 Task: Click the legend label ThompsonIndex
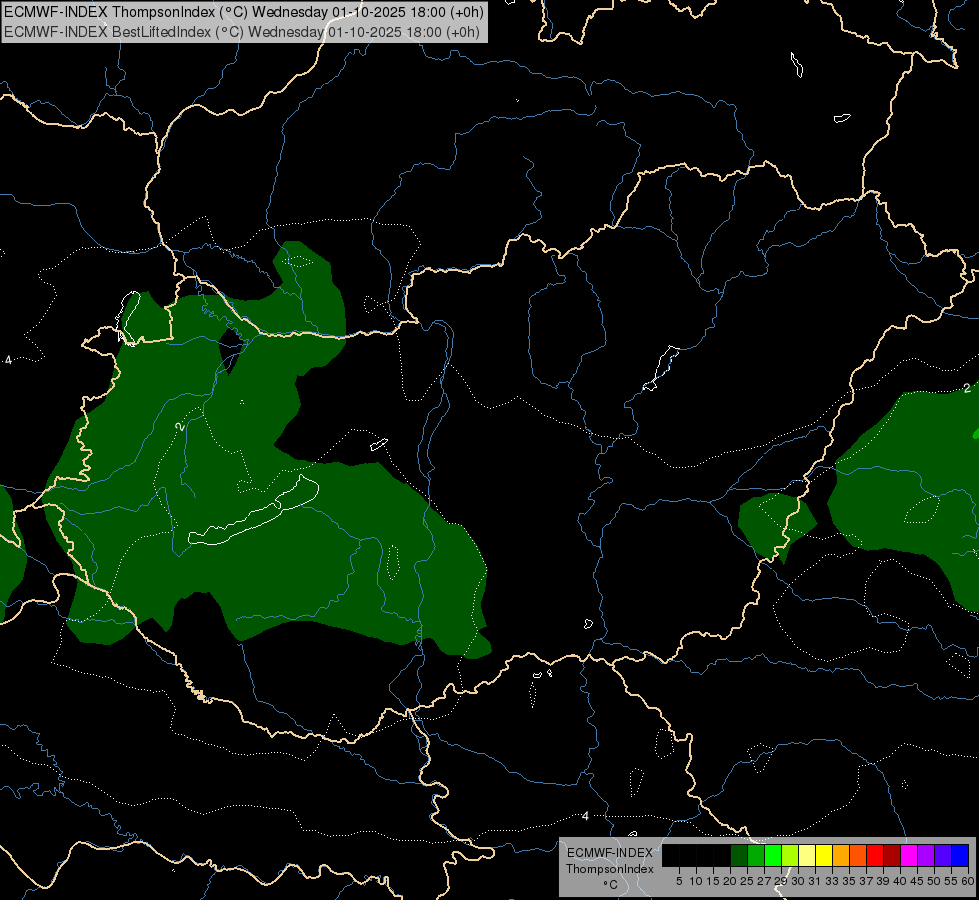click(x=610, y=869)
